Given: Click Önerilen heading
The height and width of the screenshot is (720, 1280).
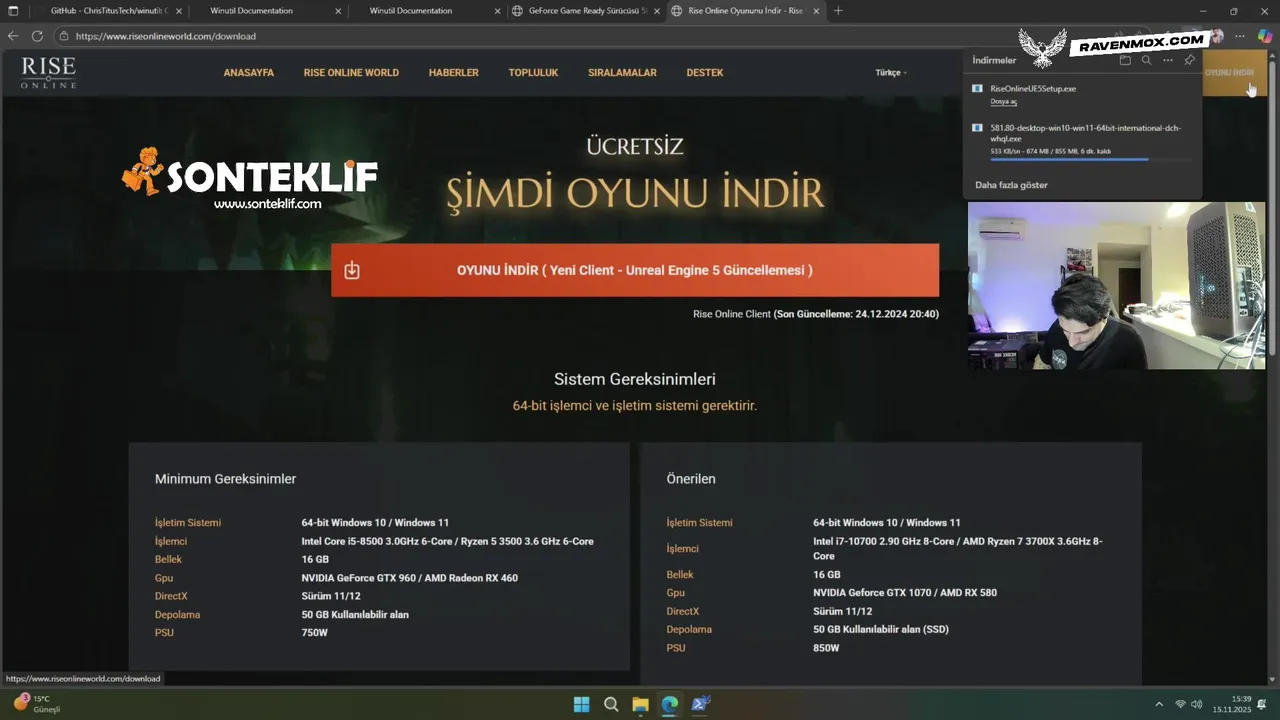Looking at the screenshot, I should pyautogui.click(x=691, y=479).
